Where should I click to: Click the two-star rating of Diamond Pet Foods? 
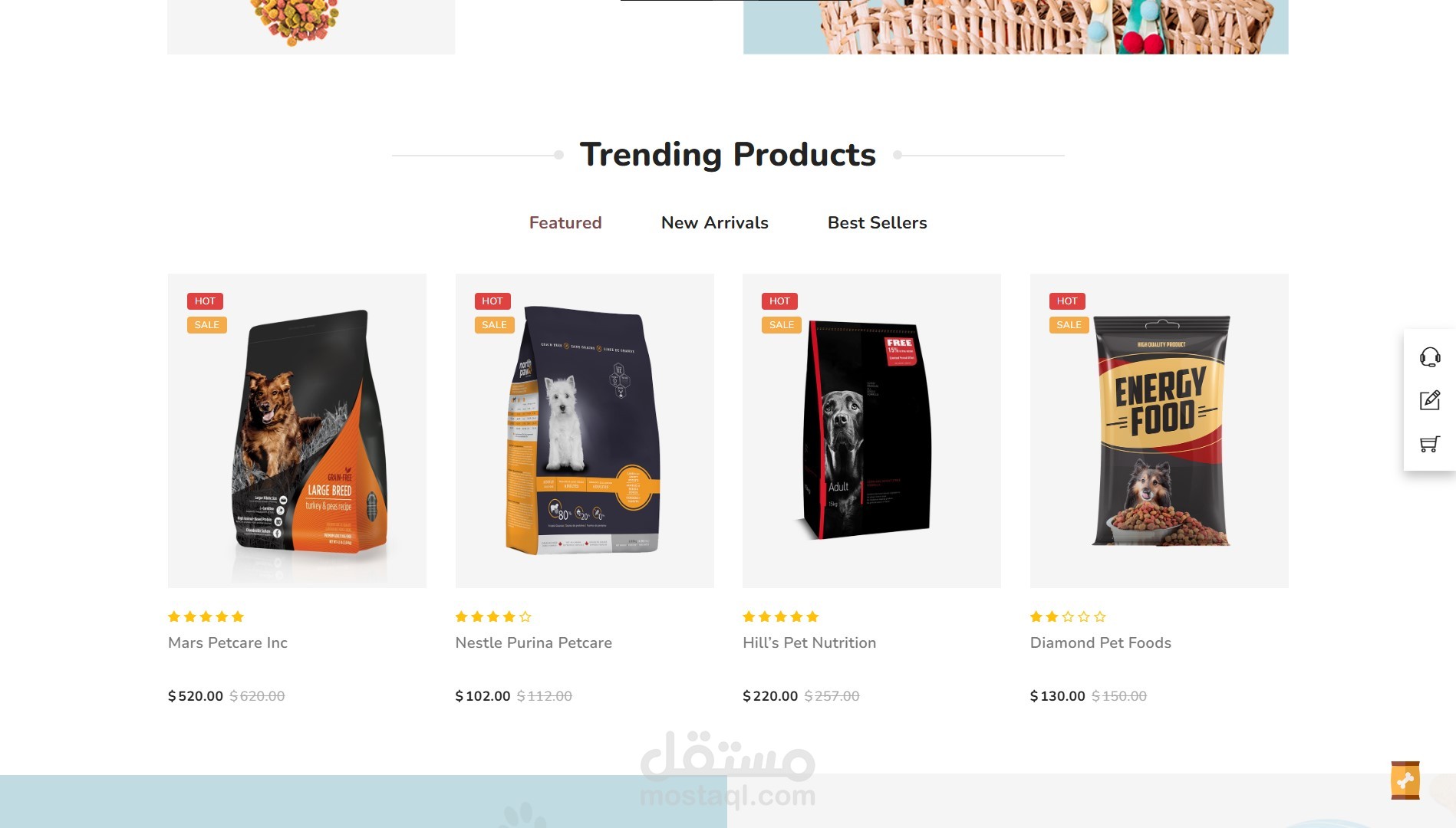coord(1068,616)
